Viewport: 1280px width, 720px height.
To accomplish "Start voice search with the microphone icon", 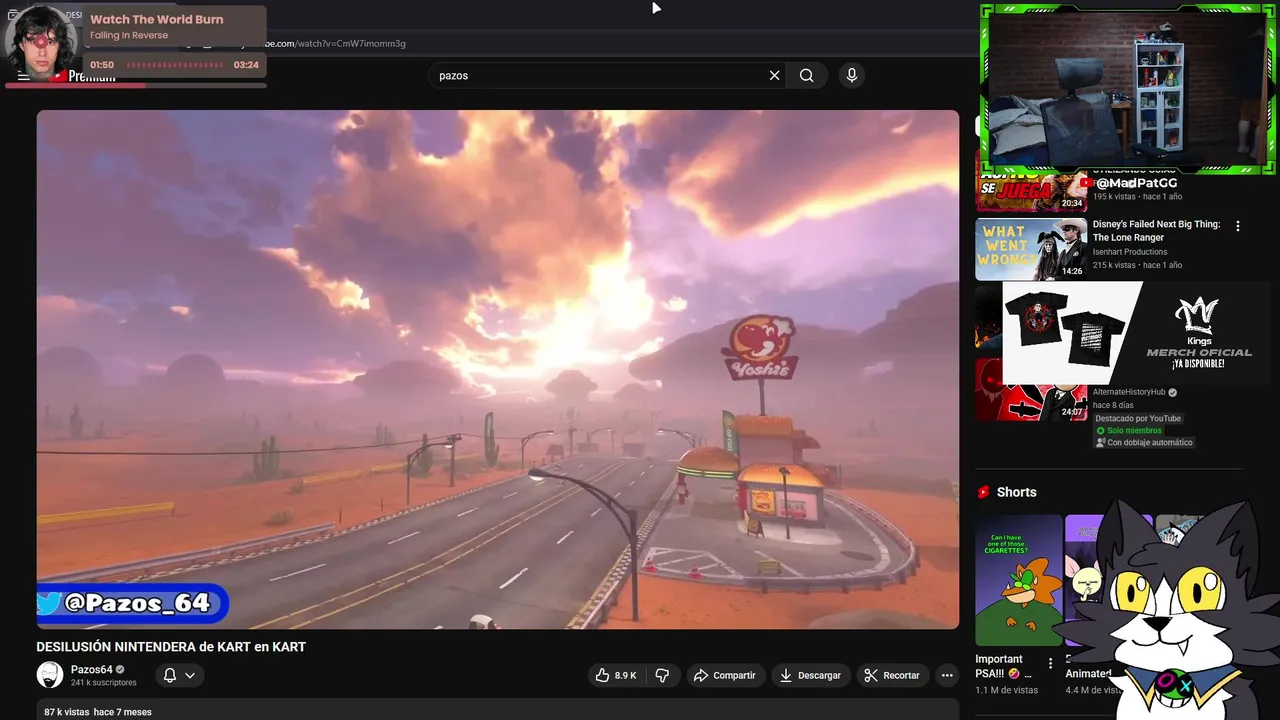I will 851,75.
